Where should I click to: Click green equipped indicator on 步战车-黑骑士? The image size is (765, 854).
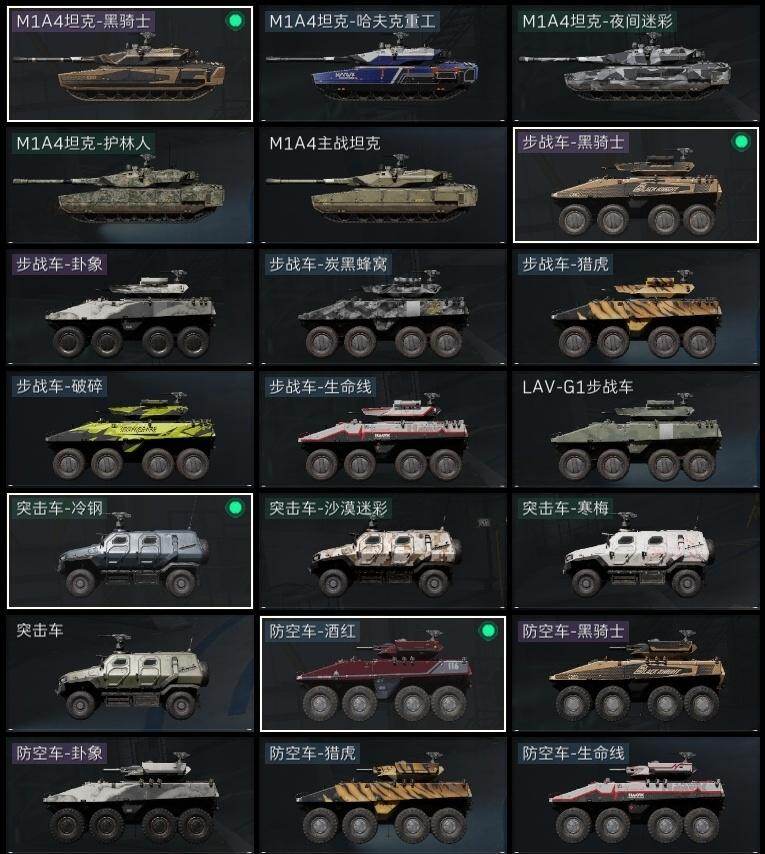[x=741, y=142]
